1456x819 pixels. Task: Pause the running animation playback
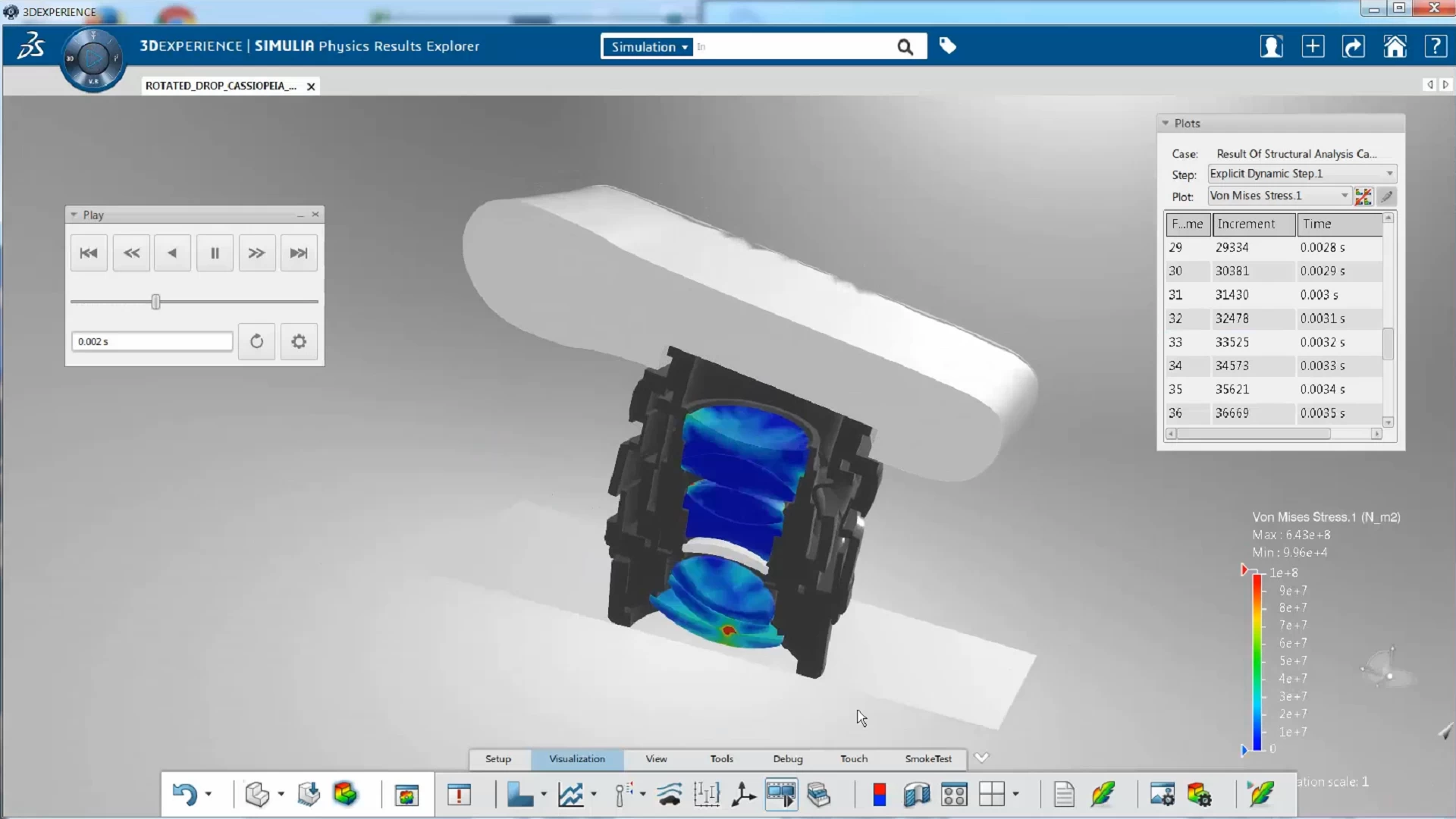(x=215, y=253)
